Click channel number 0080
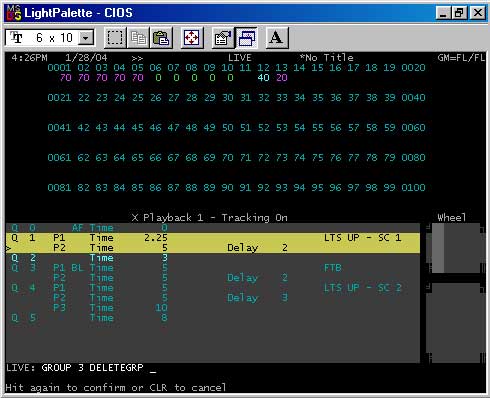The image size is (490, 398). click(x=413, y=158)
